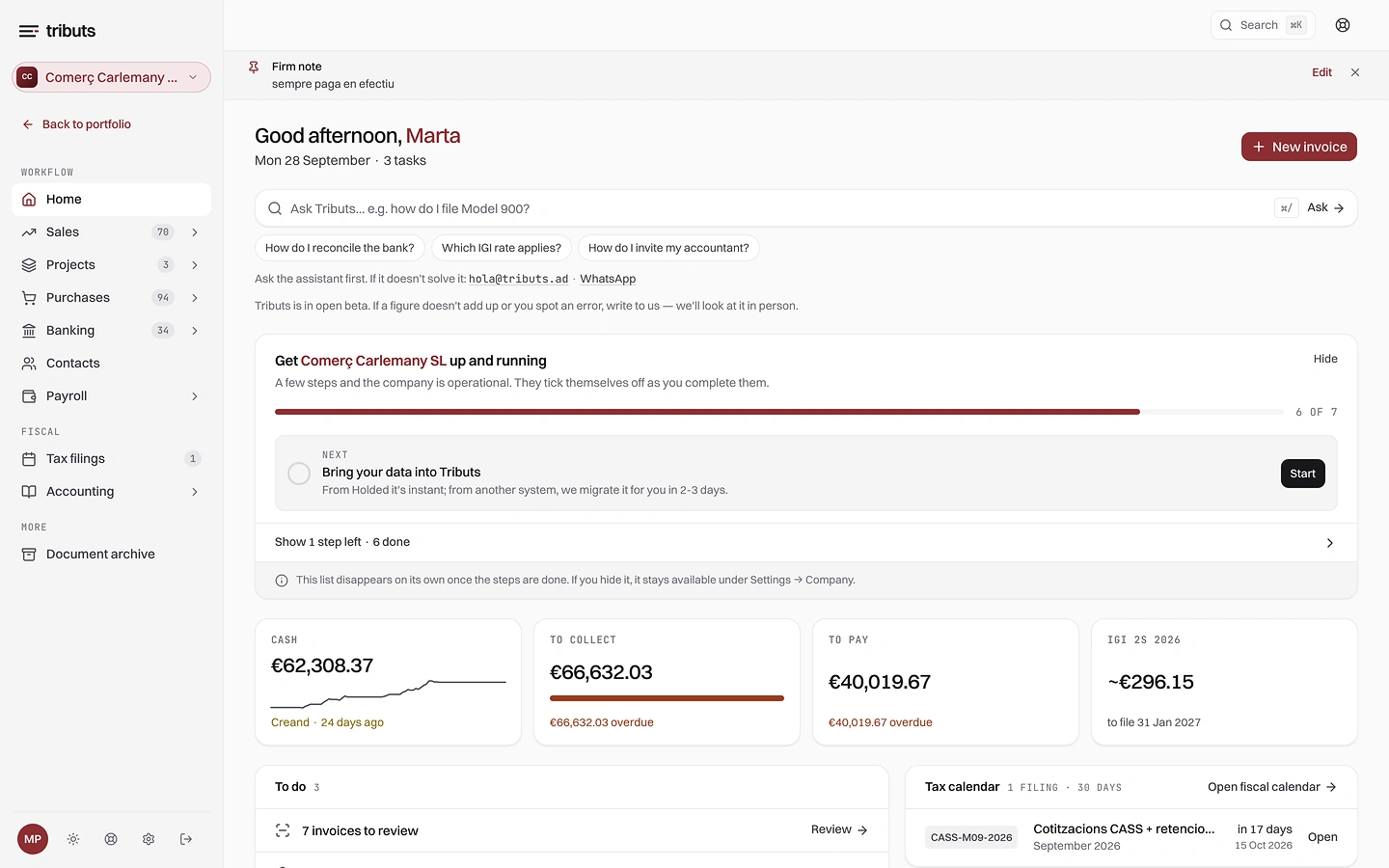Expand the Banking submenu chevron
Screen dimensions: 1389x868
tap(195, 331)
